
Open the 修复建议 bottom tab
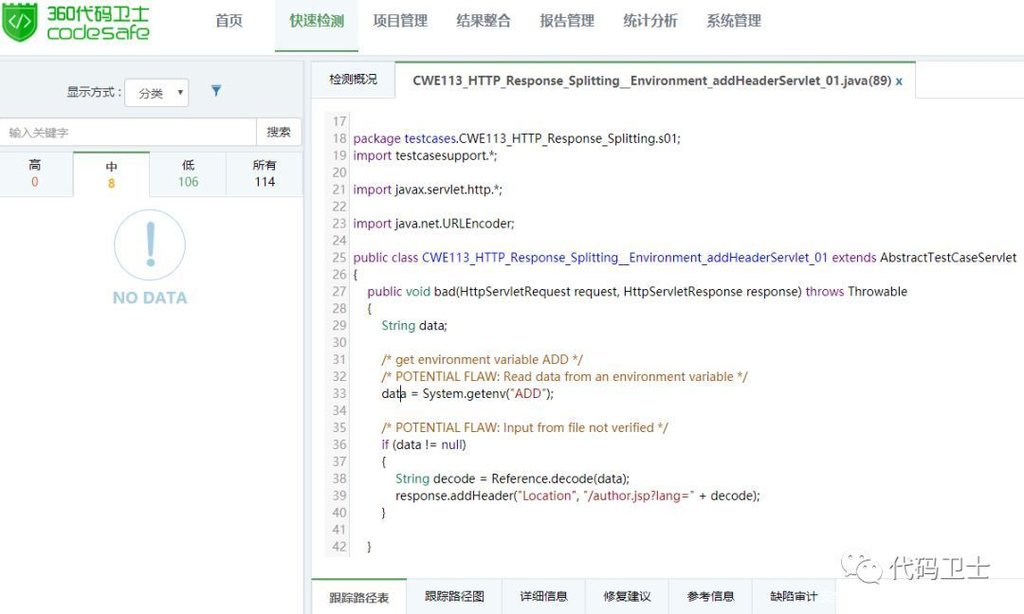[x=627, y=597]
